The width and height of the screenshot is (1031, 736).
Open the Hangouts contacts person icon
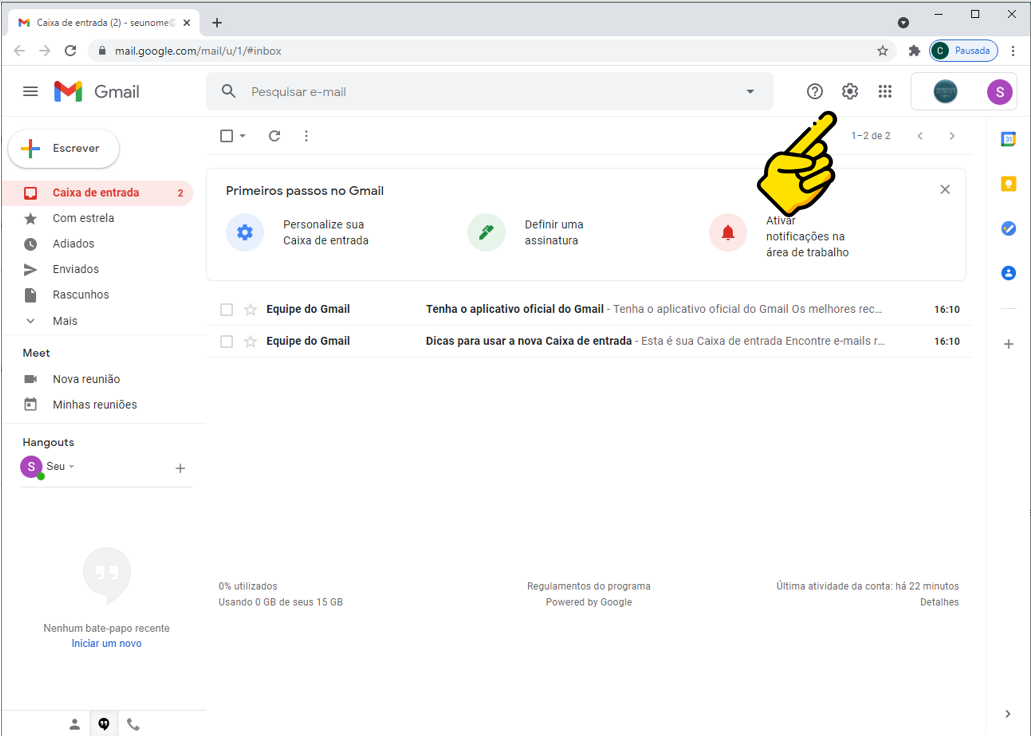[x=74, y=724]
